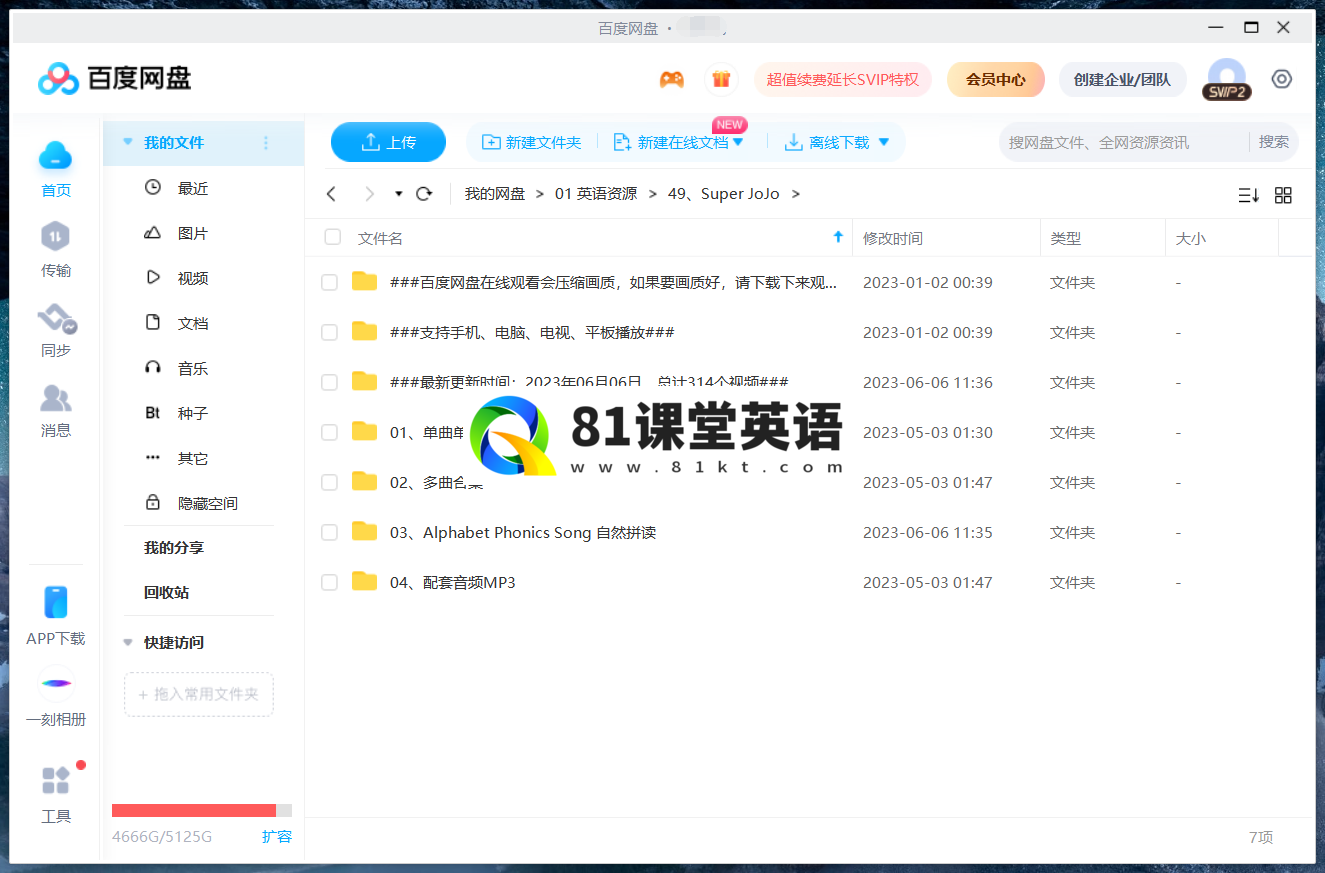This screenshot has width=1325, height=873.
Task: Click the 上传 upload button
Action: point(388,142)
